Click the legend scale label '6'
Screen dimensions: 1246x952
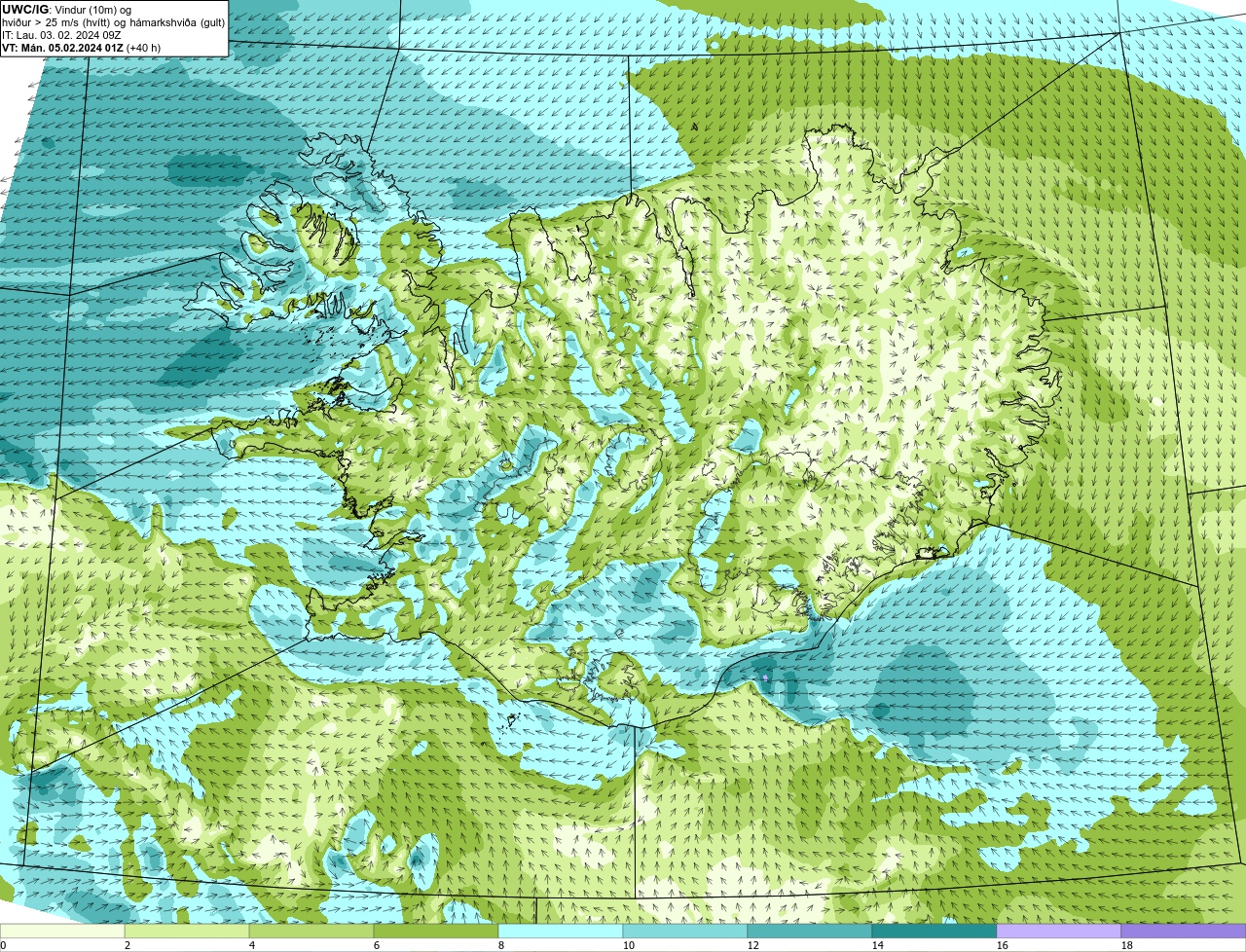click(x=377, y=945)
